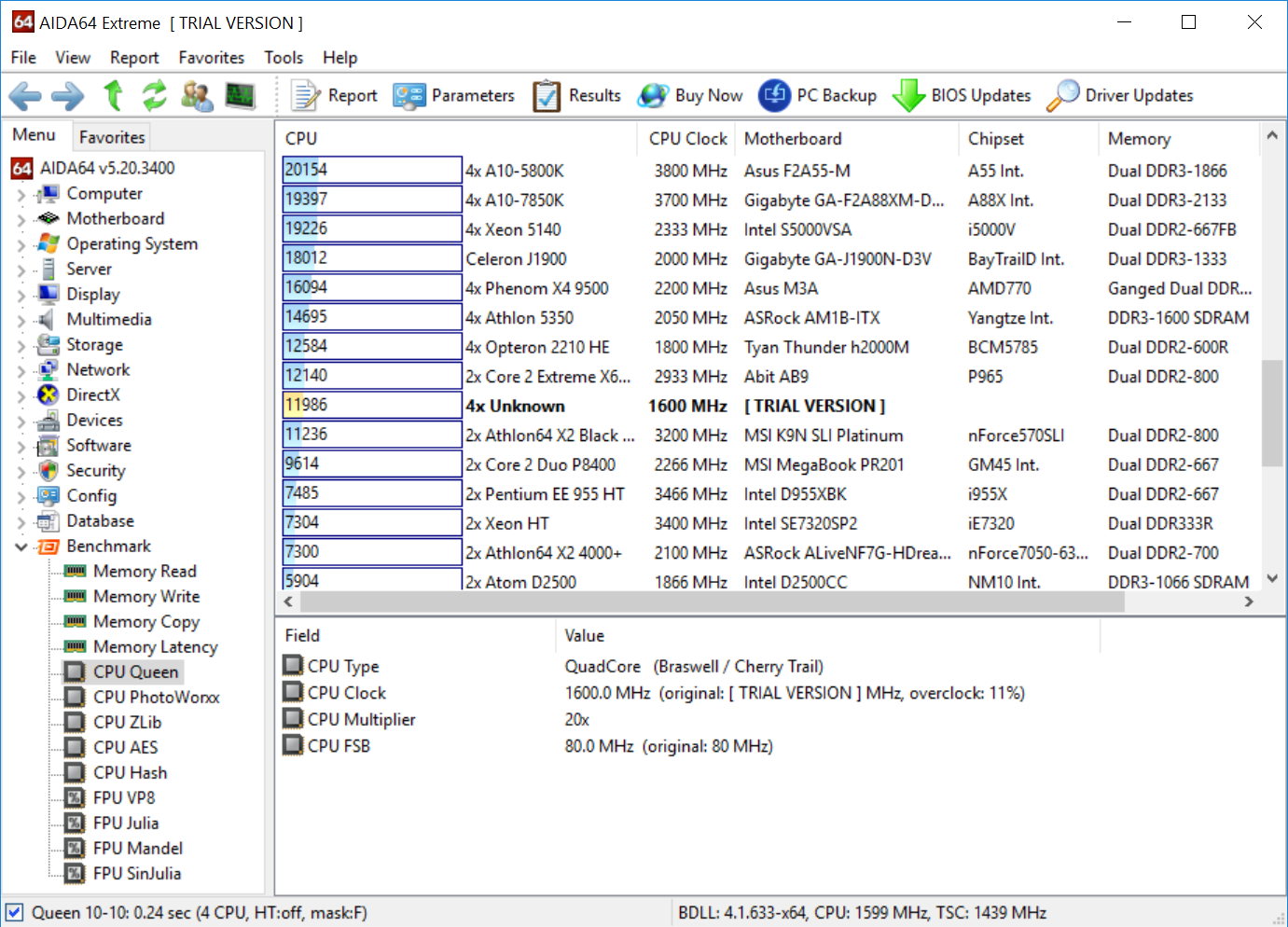Open the Tools menu
1288x927 pixels.
[284, 58]
